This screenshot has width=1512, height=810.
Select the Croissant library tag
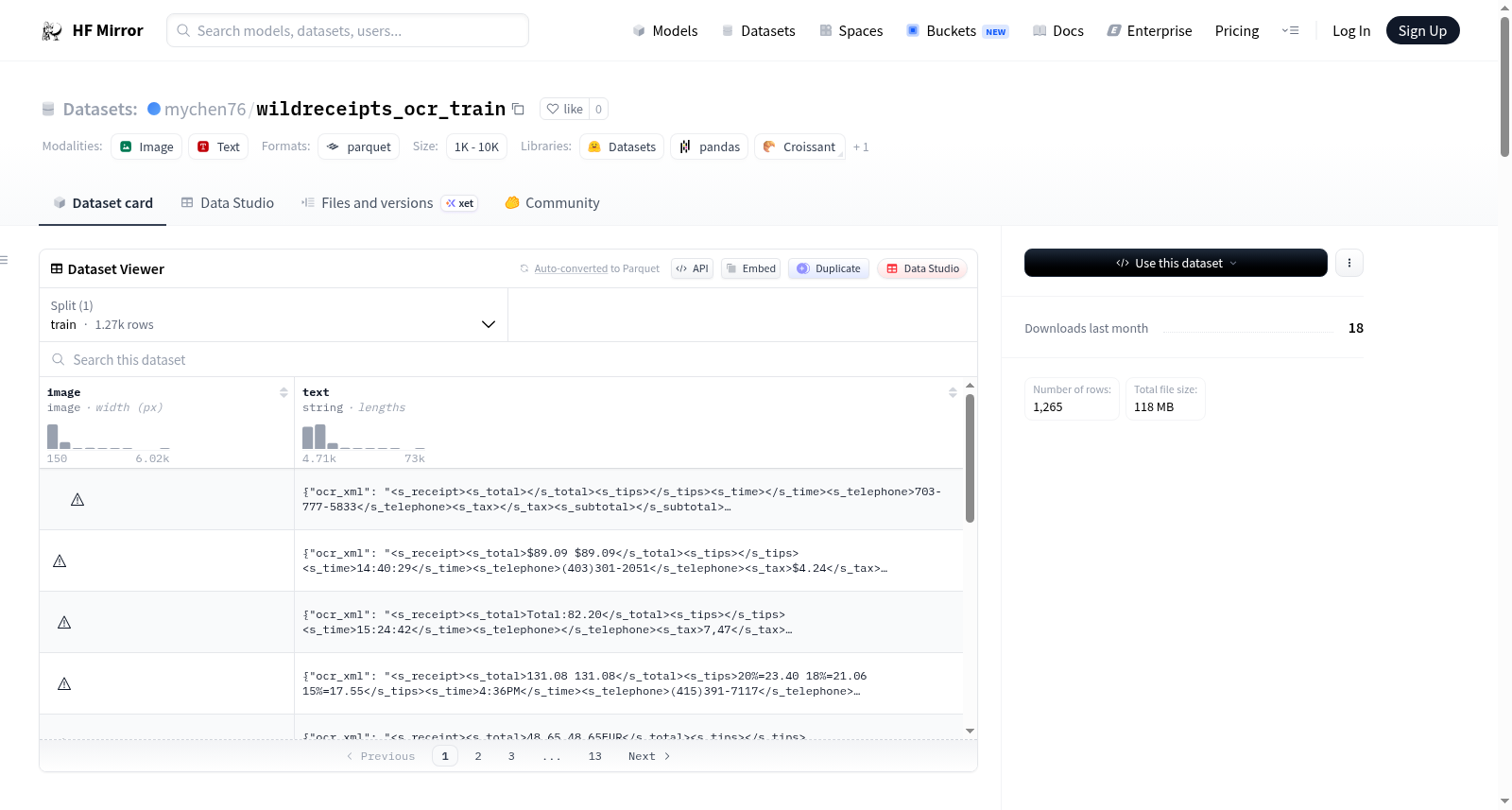point(799,146)
